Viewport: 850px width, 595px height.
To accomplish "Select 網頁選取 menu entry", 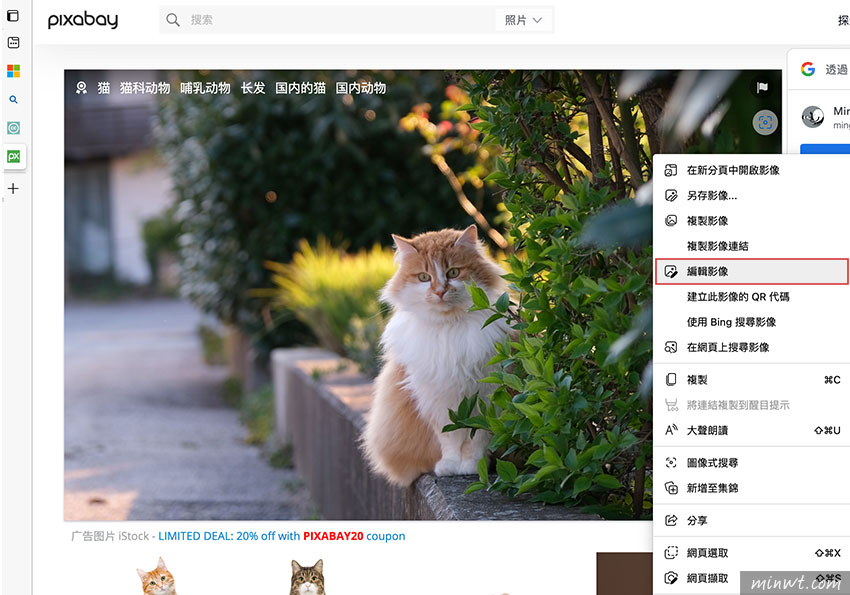I will 751,553.
